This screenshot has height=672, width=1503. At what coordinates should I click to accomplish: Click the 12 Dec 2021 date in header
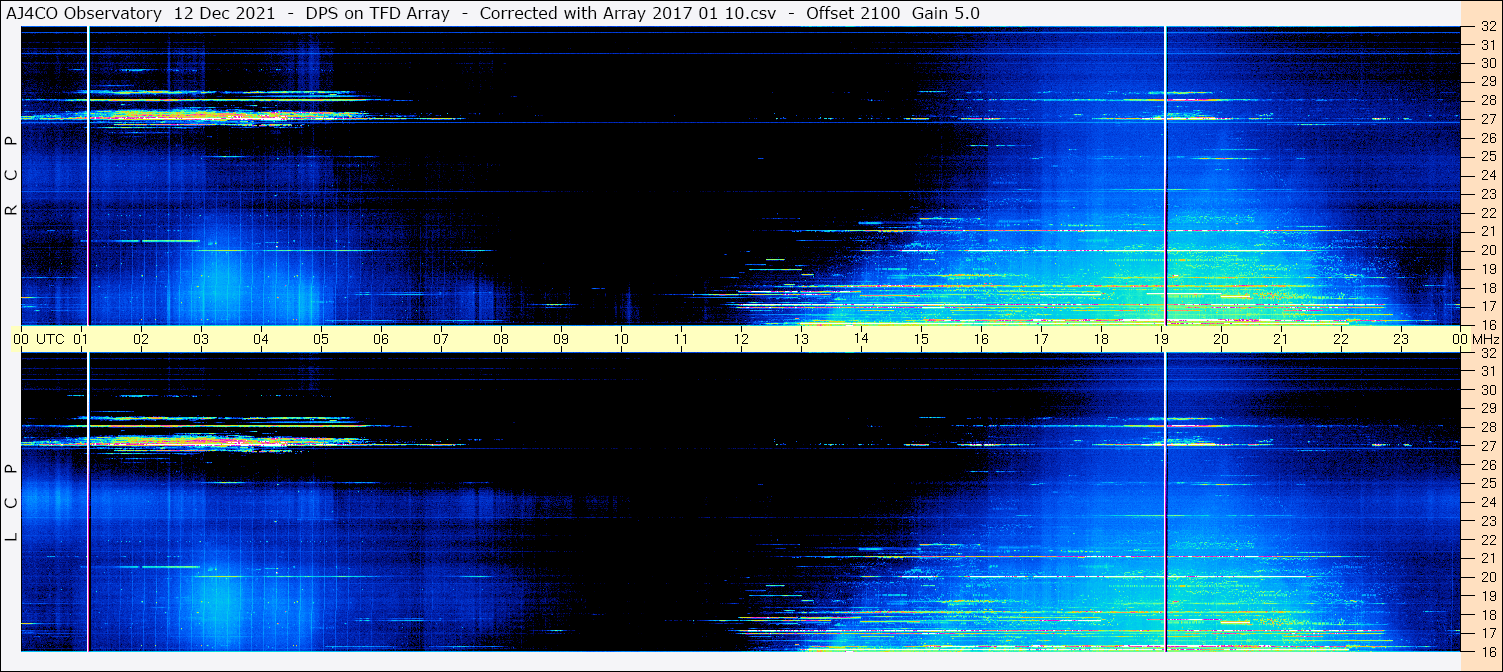[224, 13]
